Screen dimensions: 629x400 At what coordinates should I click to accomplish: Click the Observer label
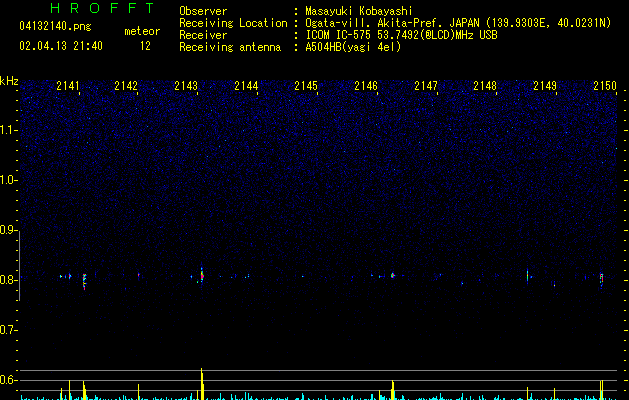click(203, 11)
